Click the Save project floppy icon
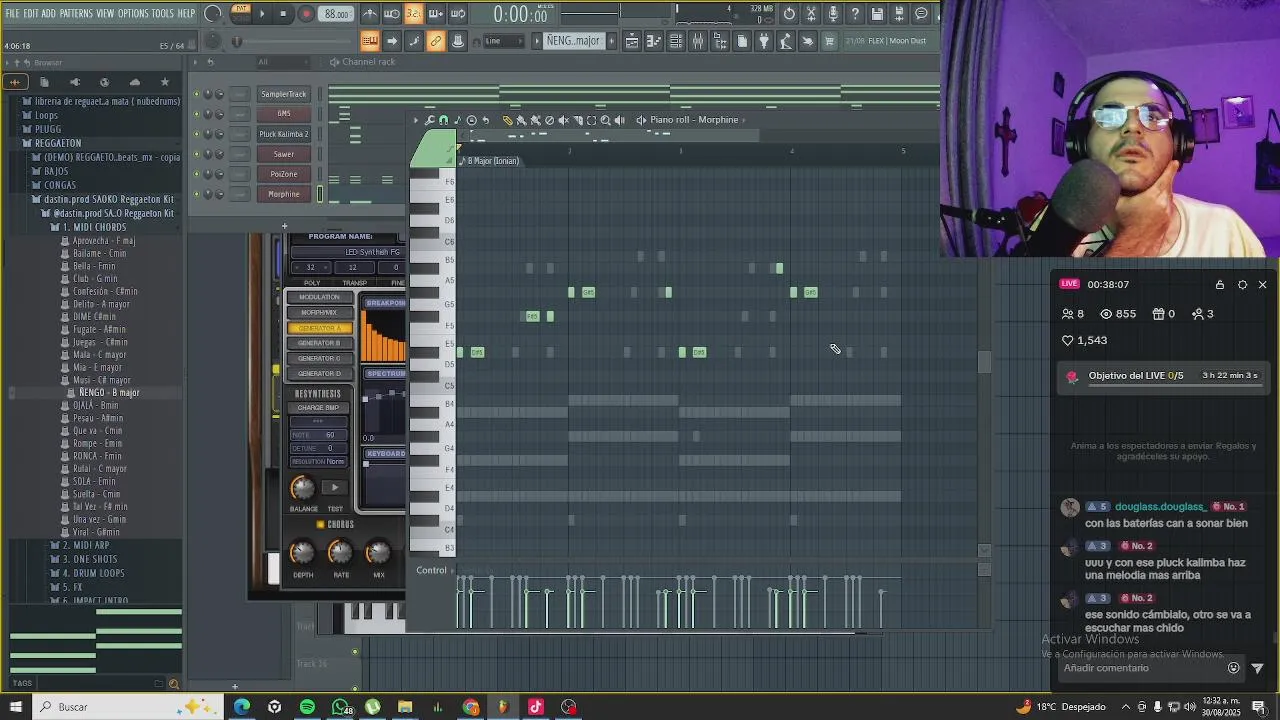The width and height of the screenshot is (1280, 720). coord(877,14)
